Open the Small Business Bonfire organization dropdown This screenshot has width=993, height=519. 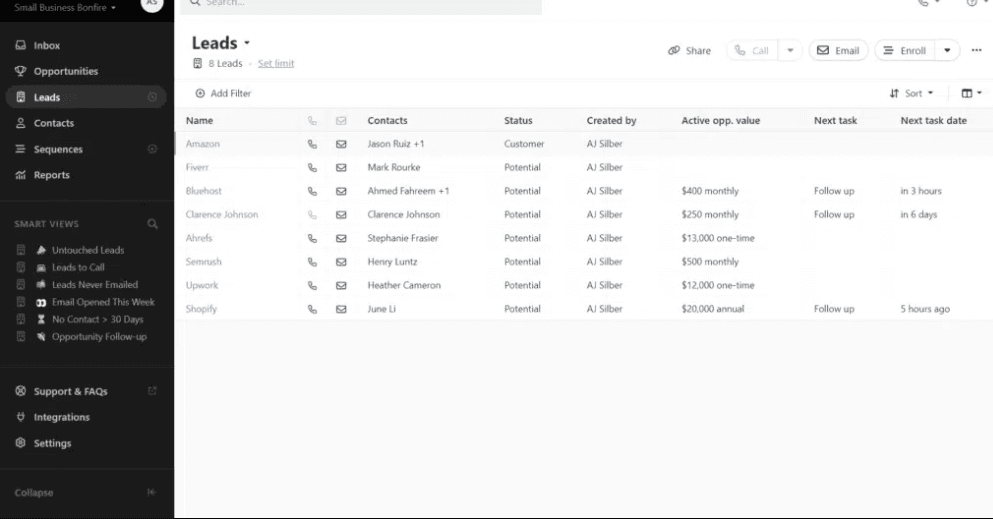65,8
